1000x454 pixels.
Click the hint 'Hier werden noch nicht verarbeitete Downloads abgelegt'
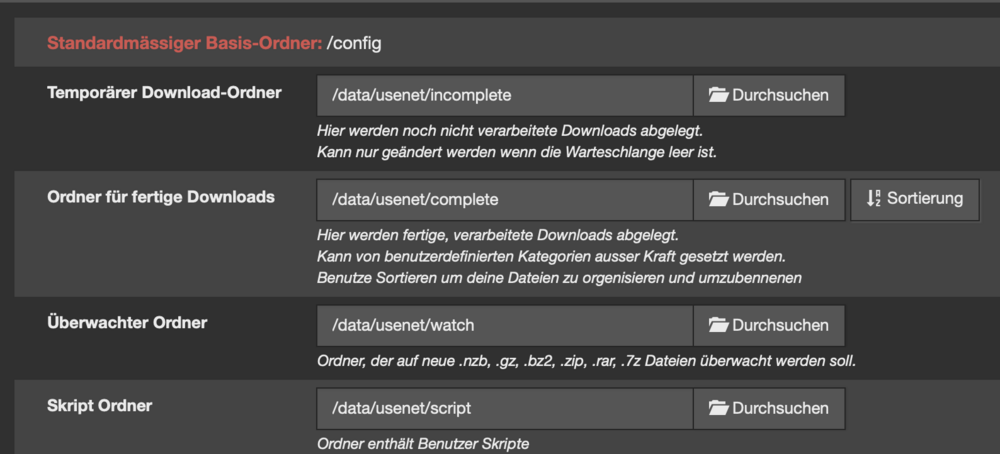510,131
